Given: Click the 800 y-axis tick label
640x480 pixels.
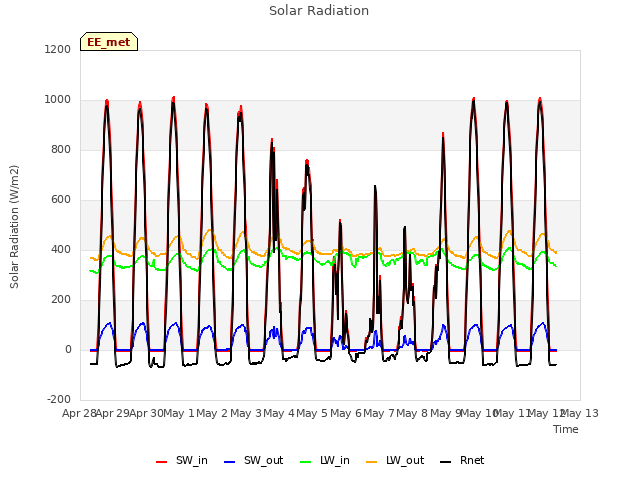Looking at the screenshot, I should pyautogui.click(x=60, y=149).
